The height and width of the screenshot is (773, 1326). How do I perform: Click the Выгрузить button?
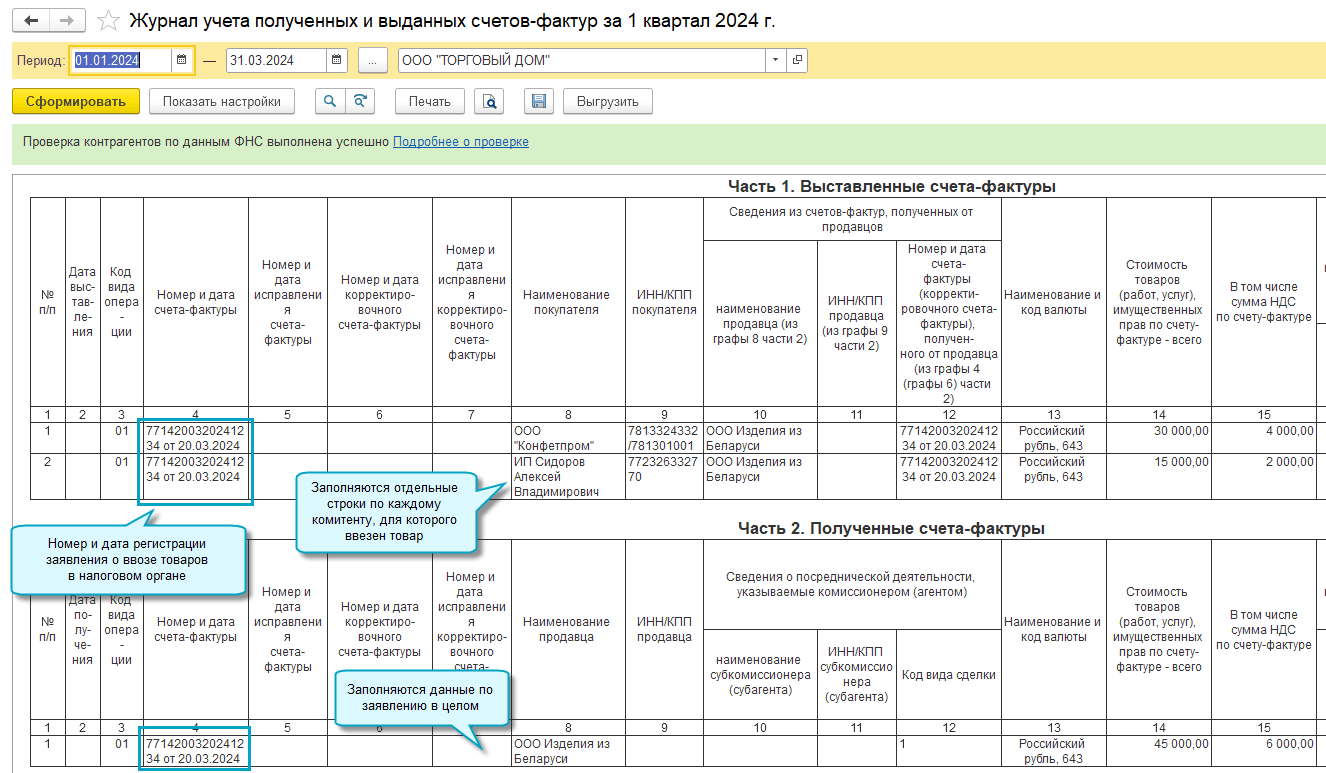tap(608, 101)
